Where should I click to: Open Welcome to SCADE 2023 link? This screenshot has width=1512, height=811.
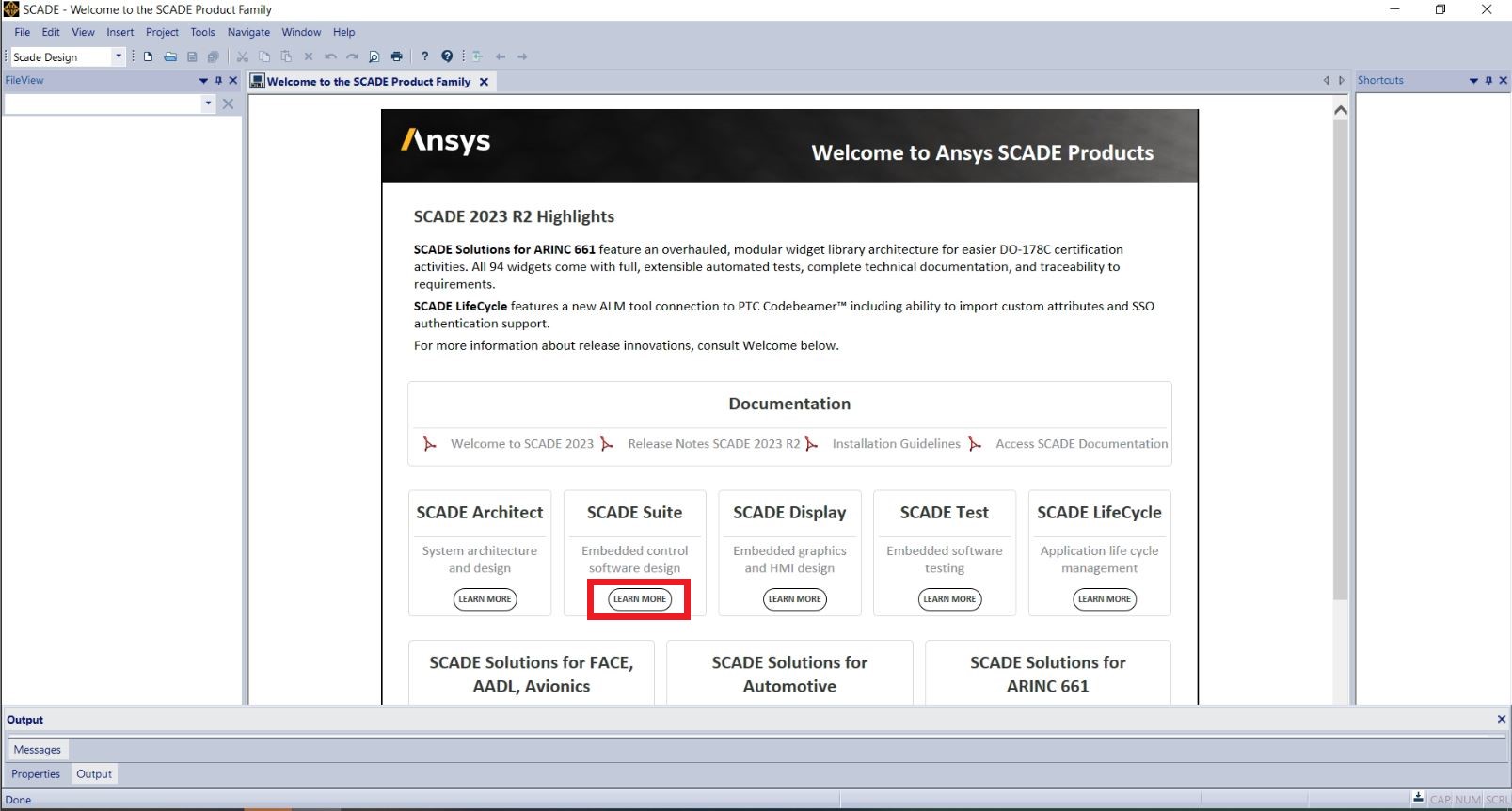click(522, 444)
